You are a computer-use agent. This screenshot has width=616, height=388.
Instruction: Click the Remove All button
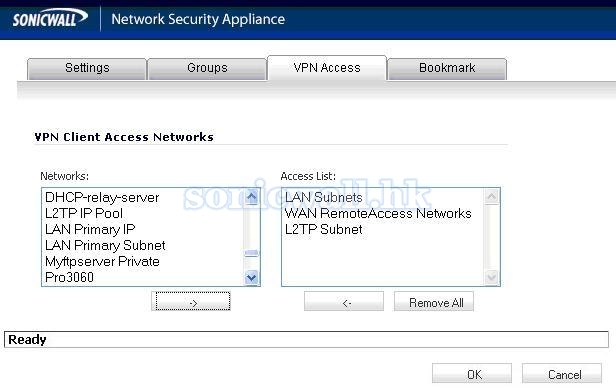coord(434,301)
